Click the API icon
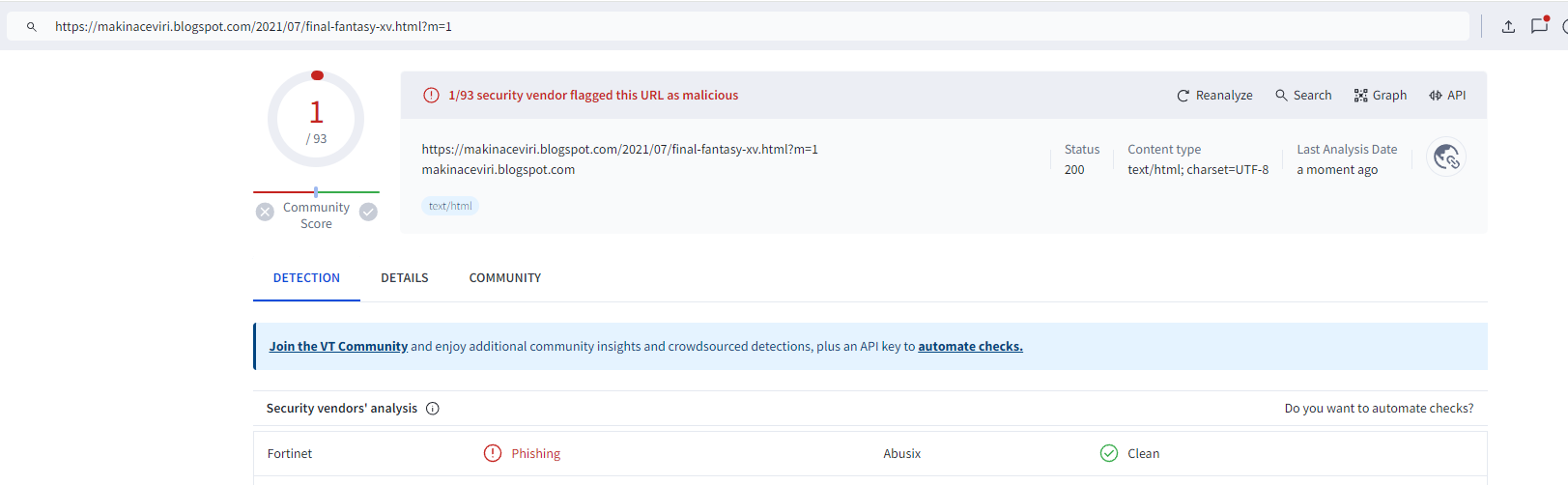Image resolution: width=1568 pixels, height=485 pixels. [1436, 96]
